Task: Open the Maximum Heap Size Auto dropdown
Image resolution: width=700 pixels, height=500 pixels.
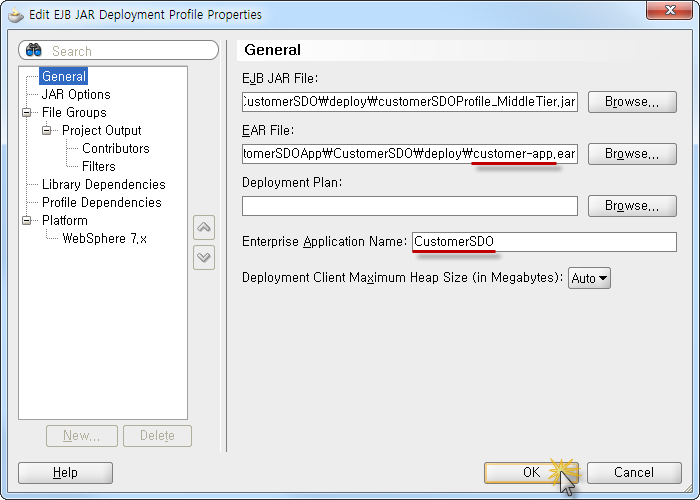Action: (x=589, y=278)
